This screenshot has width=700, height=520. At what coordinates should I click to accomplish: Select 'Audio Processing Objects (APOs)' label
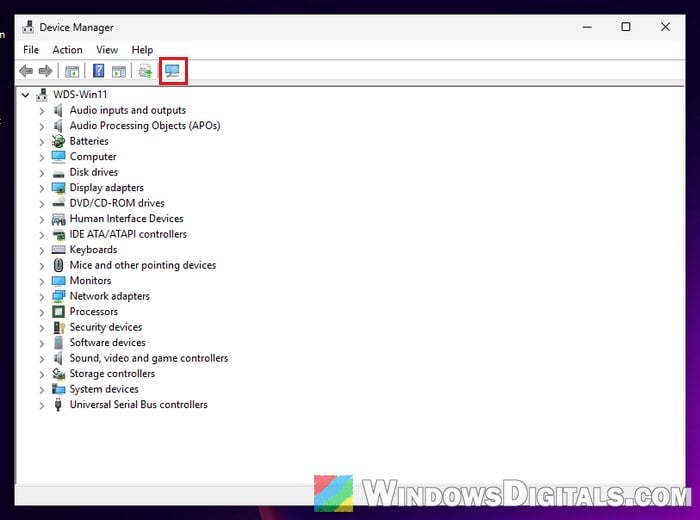(x=145, y=126)
